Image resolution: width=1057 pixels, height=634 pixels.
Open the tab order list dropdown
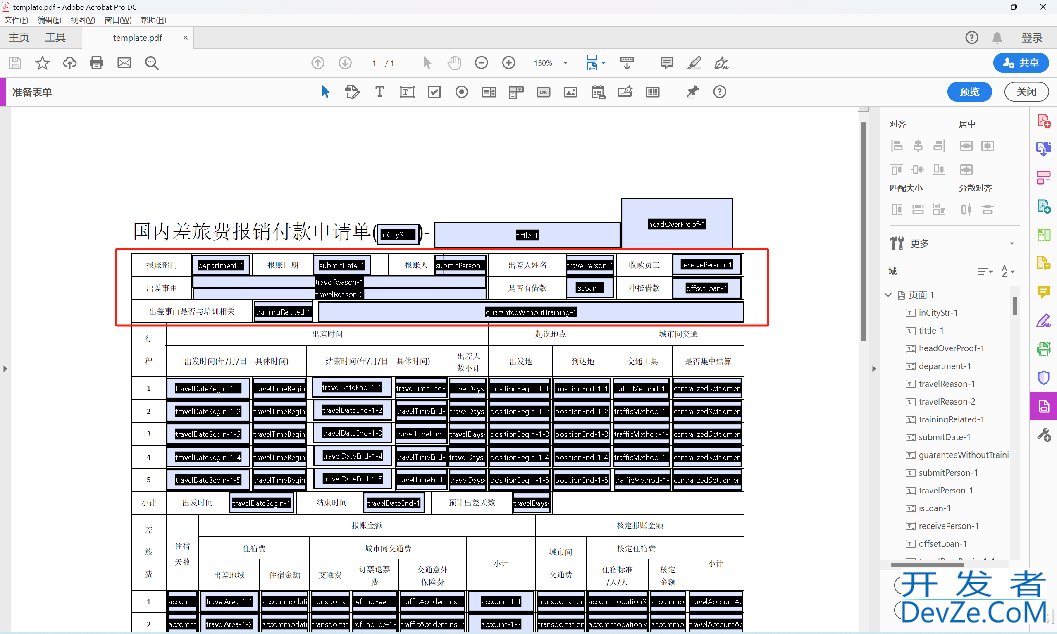pos(985,271)
